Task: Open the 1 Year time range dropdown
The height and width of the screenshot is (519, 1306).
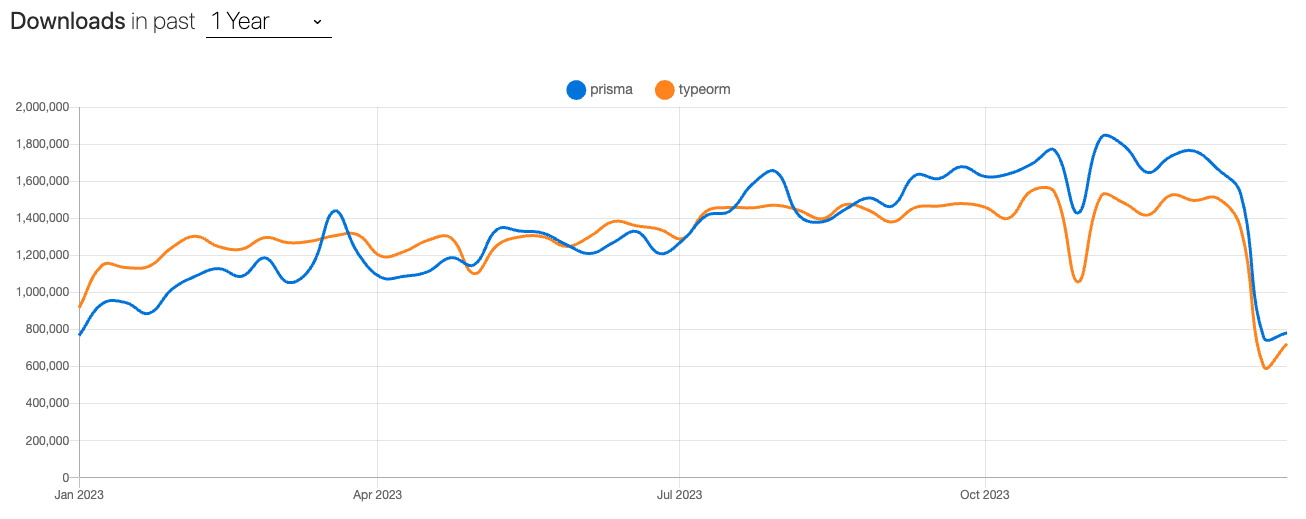Action: click(x=267, y=21)
